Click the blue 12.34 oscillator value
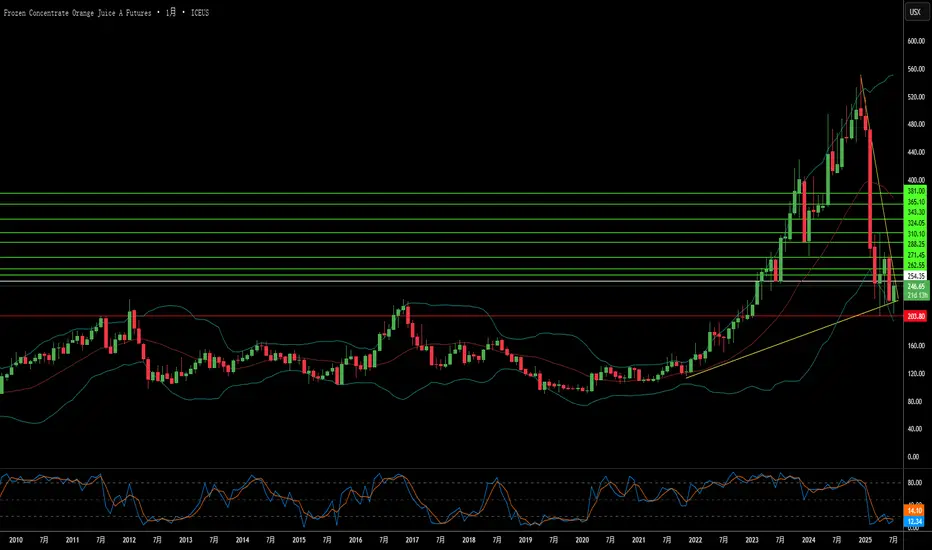The height and width of the screenshot is (550, 932). 914,520
